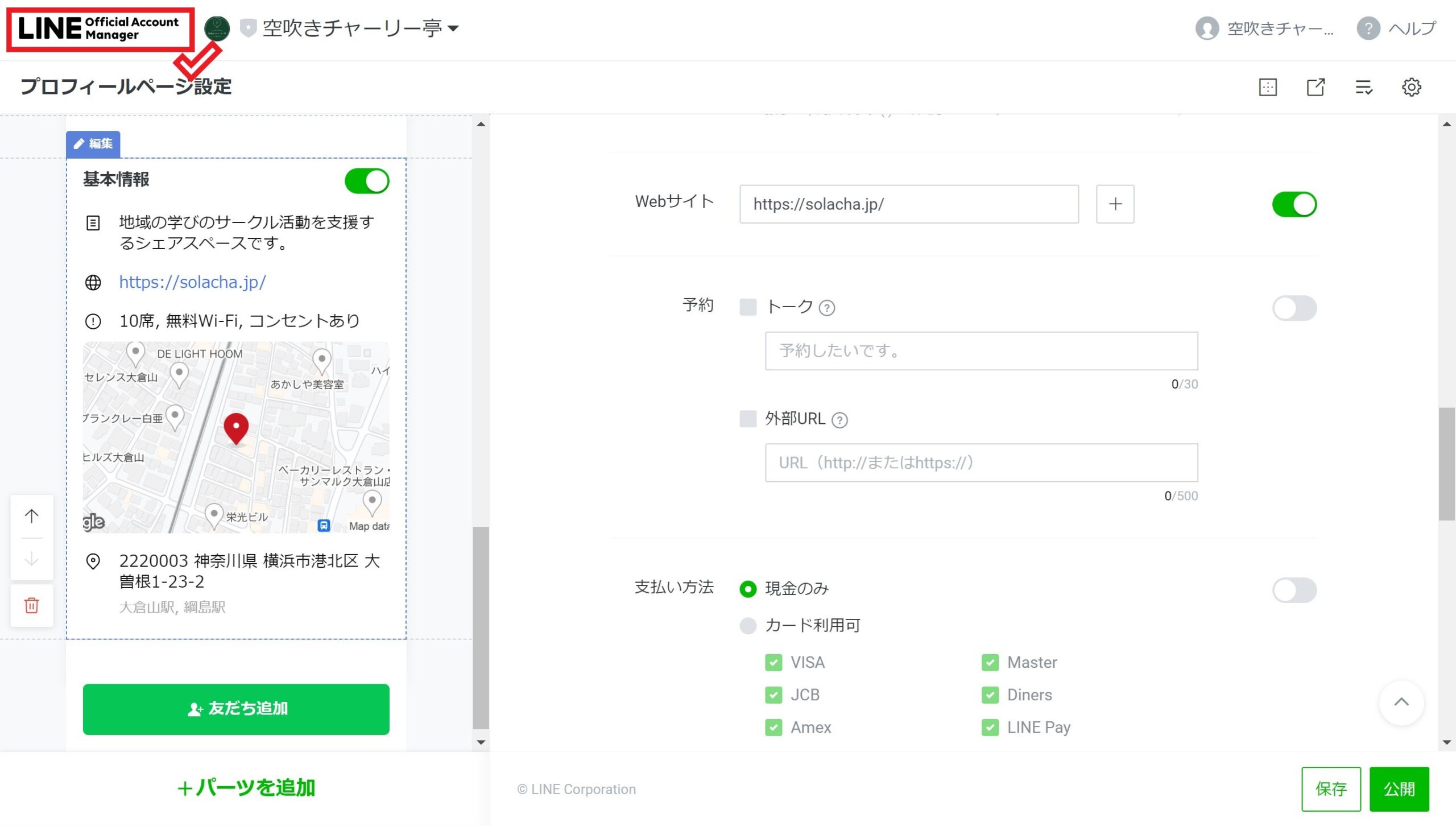Click the green 公開 button
Screen dimensions: 1456x826
point(1399,789)
